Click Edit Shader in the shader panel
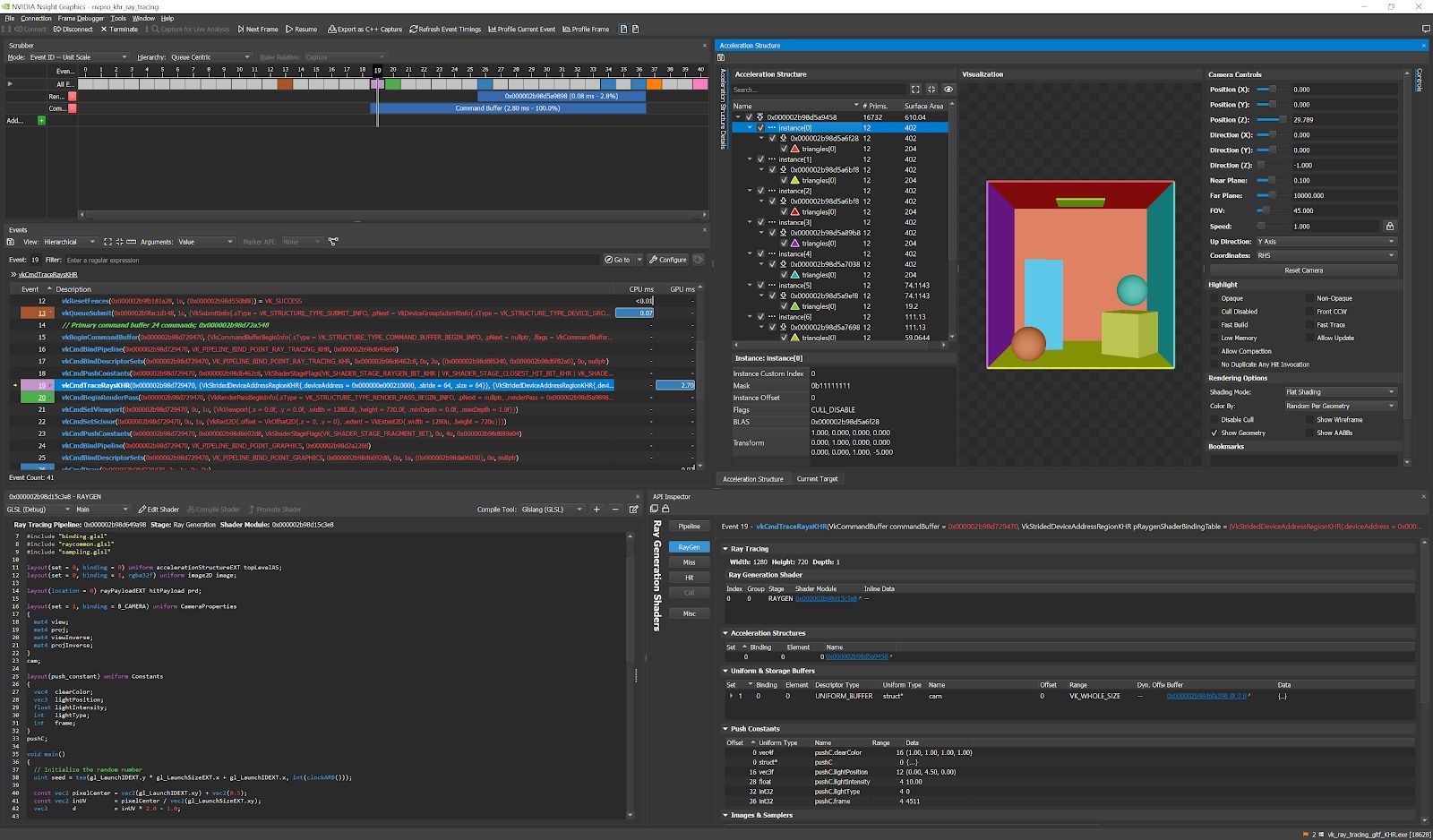This screenshot has width=1433, height=840. point(159,510)
